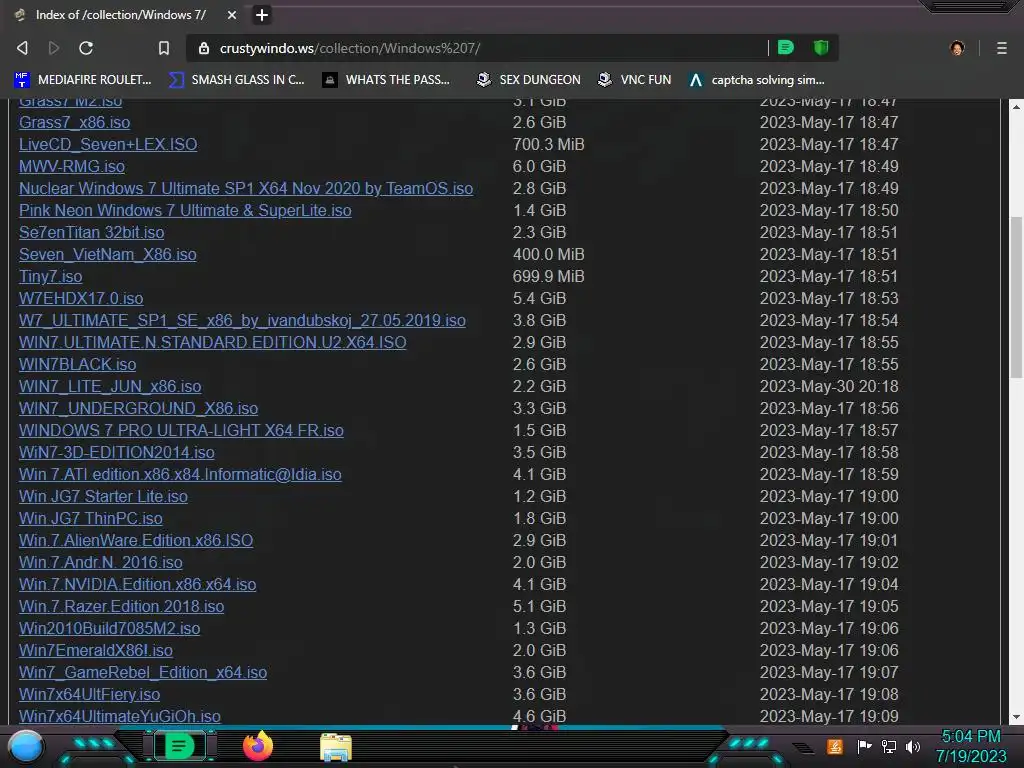Image resolution: width=1024 pixels, height=768 pixels.
Task: Open the green shield extension icon
Action: coord(821,47)
